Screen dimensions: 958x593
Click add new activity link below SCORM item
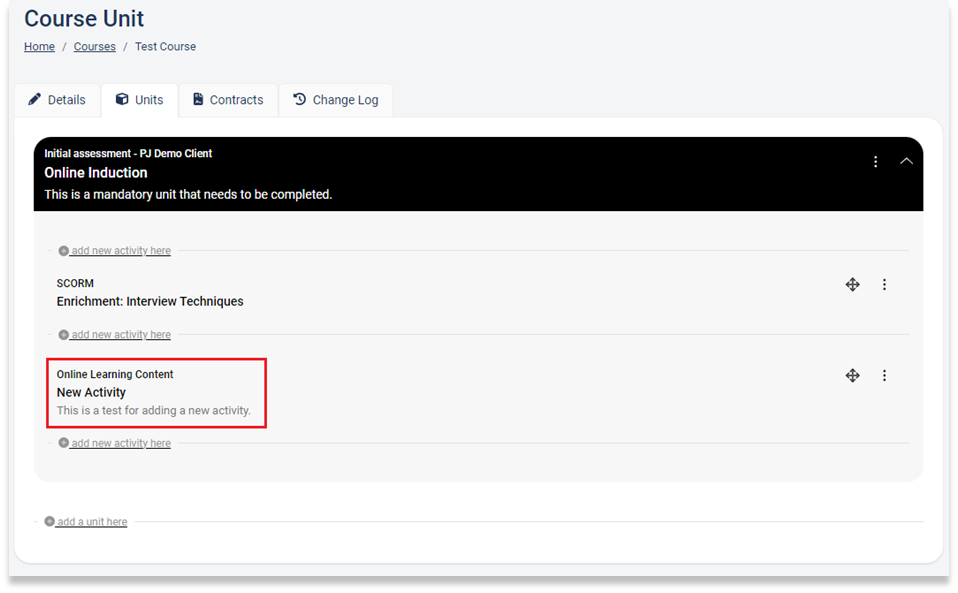tap(121, 335)
